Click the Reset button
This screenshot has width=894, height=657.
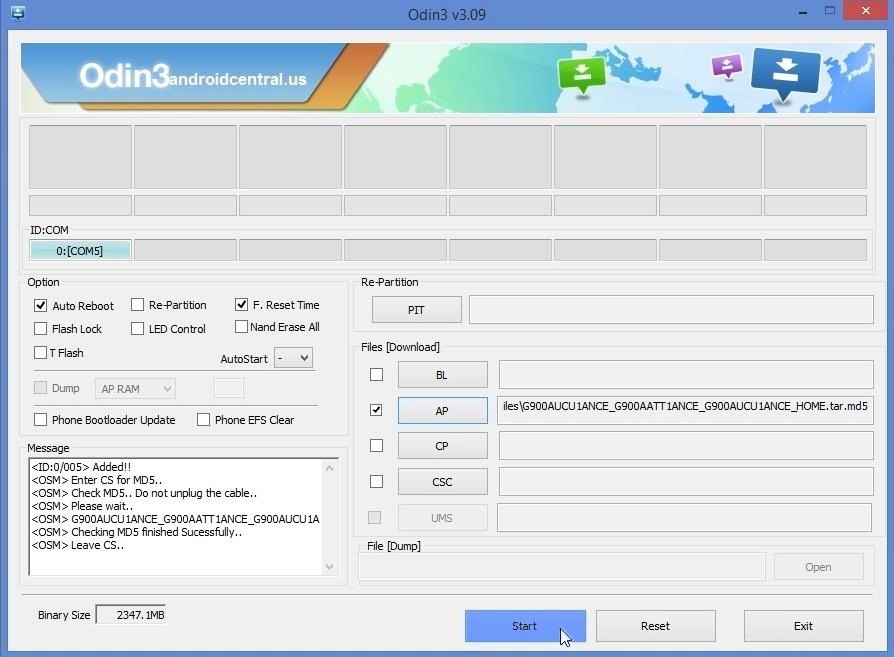pyautogui.click(x=656, y=626)
